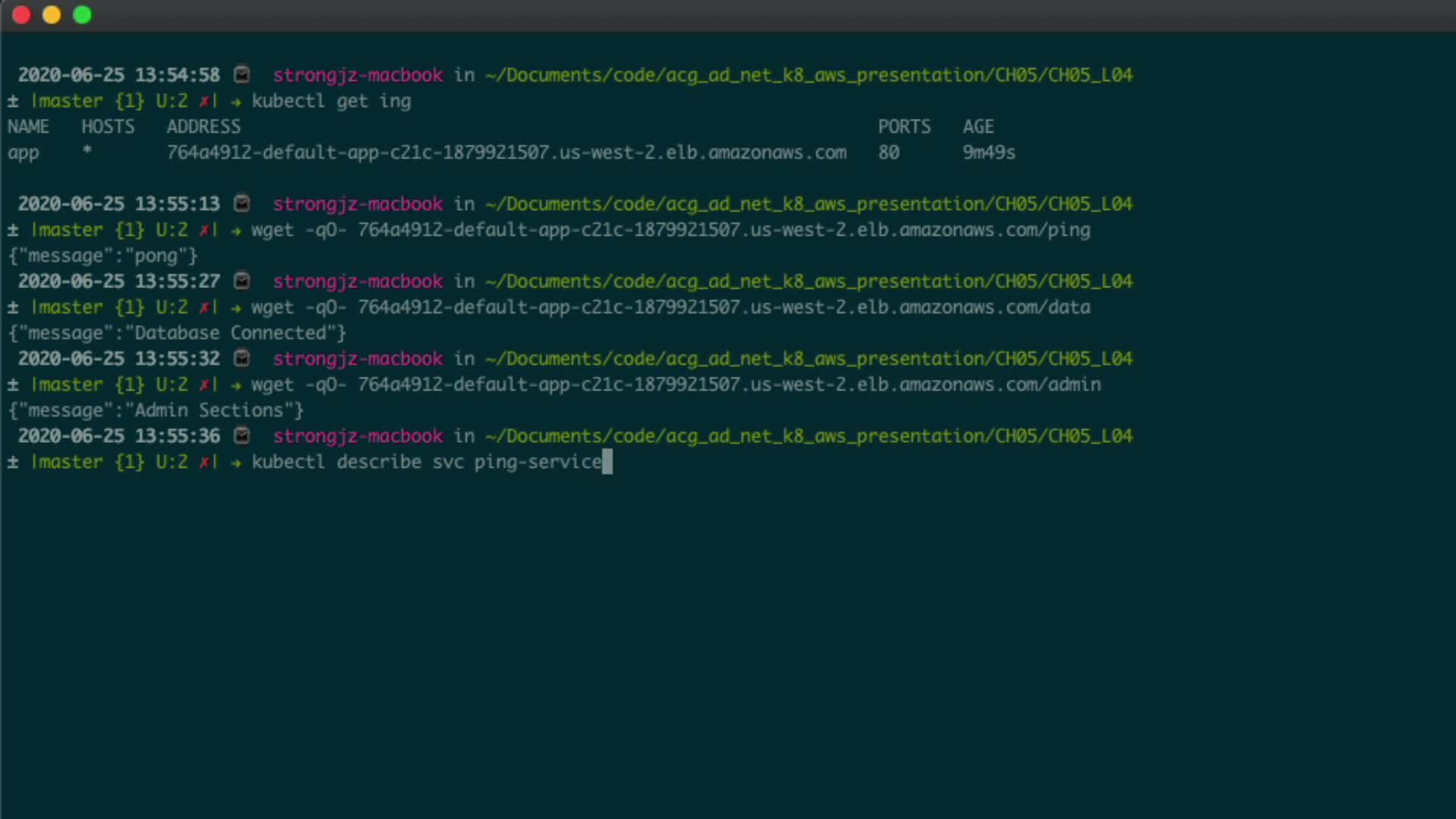Click the red close window button

(x=21, y=15)
